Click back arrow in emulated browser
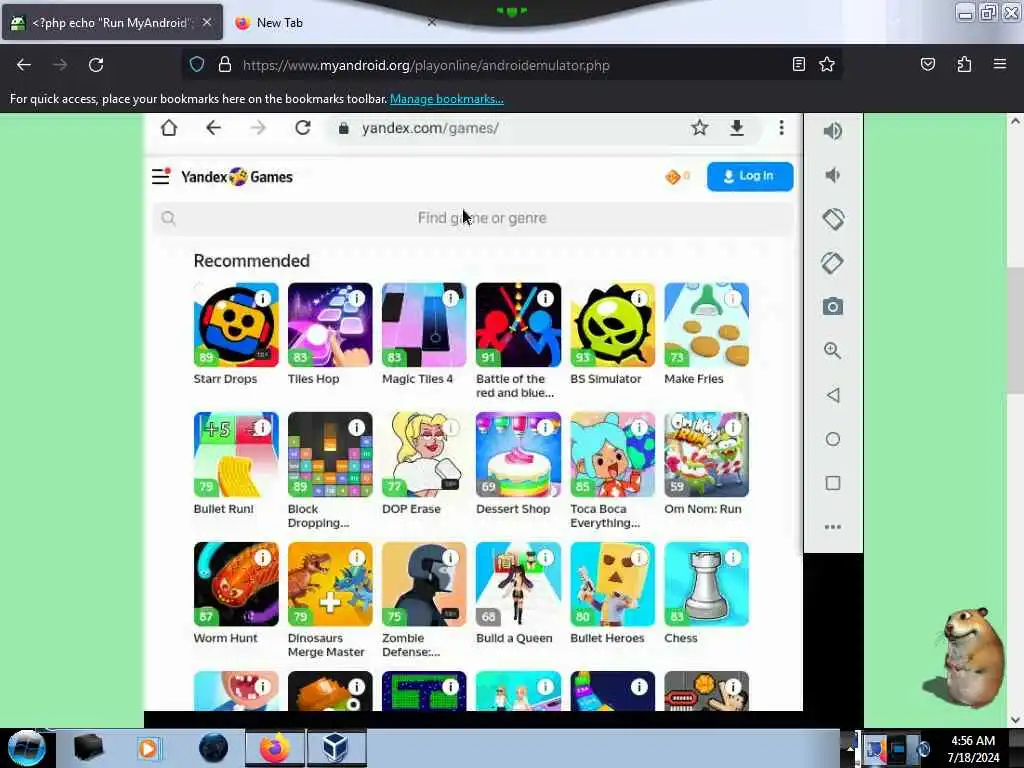Screen dimensions: 1024x768 tap(214, 128)
